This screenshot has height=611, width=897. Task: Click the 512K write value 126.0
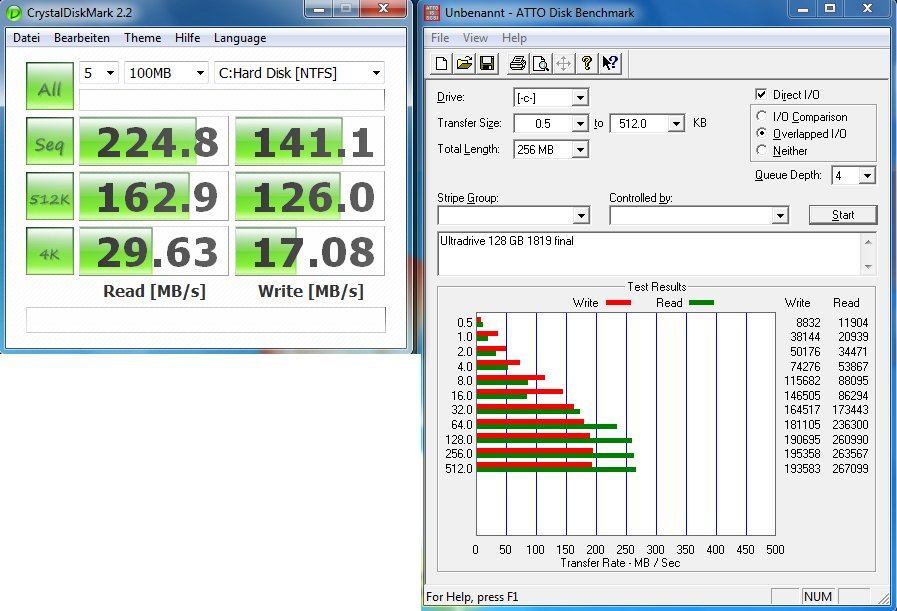coord(310,196)
